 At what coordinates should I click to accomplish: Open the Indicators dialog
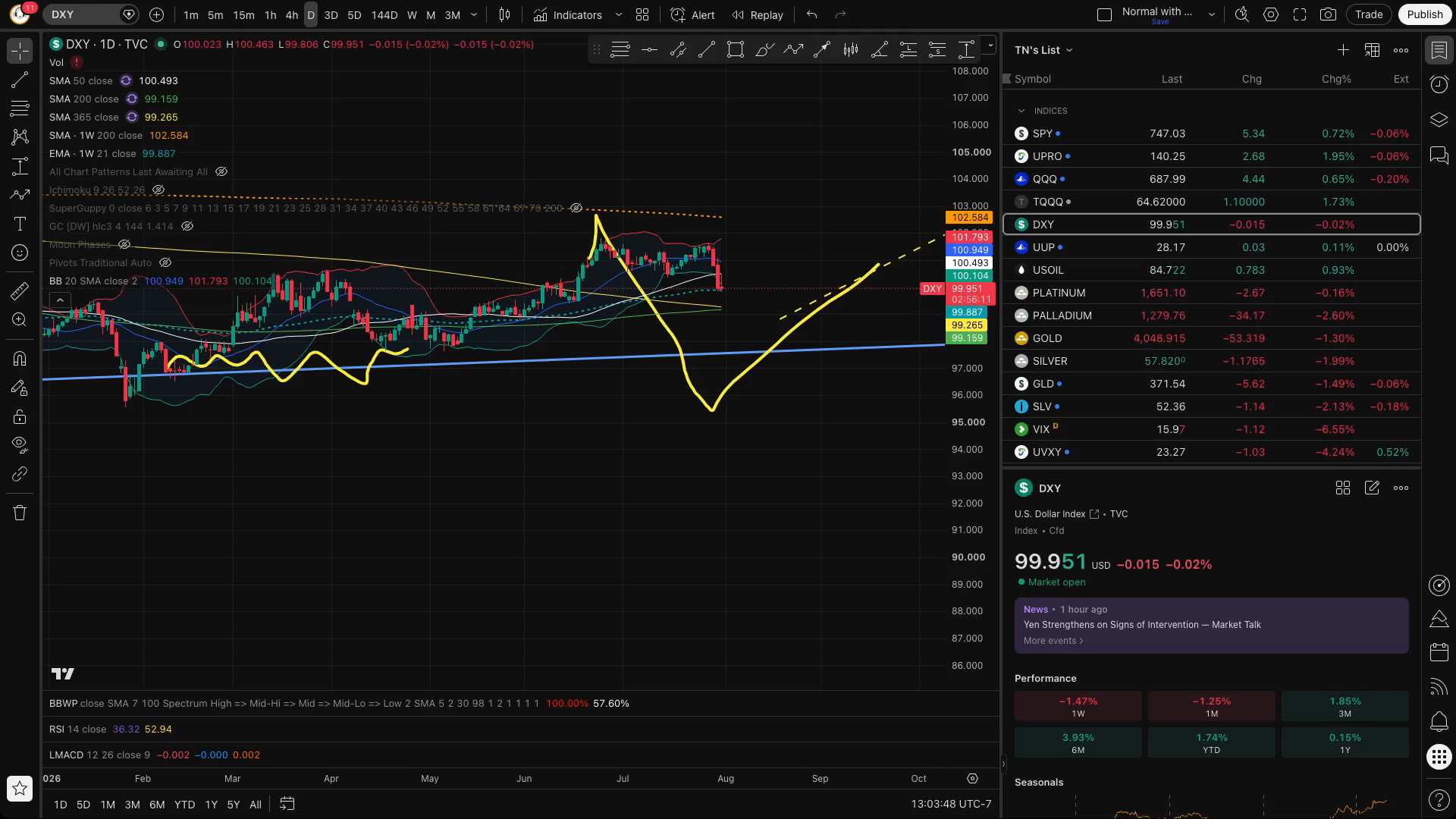pos(567,14)
